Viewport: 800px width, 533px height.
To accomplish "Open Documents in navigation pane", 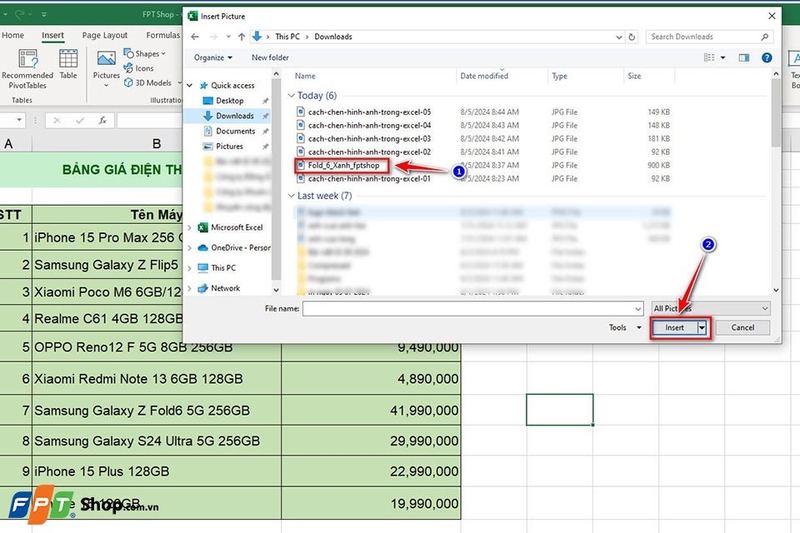I will pos(235,131).
